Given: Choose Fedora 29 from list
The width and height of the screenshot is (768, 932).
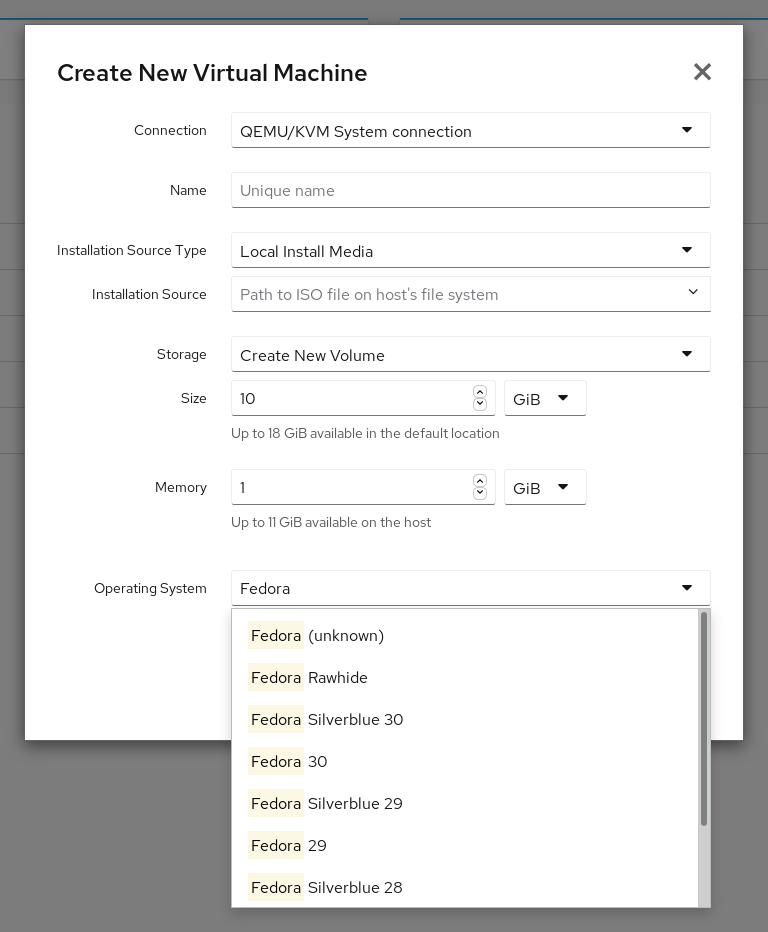Looking at the screenshot, I should pyautogui.click(x=289, y=846).
